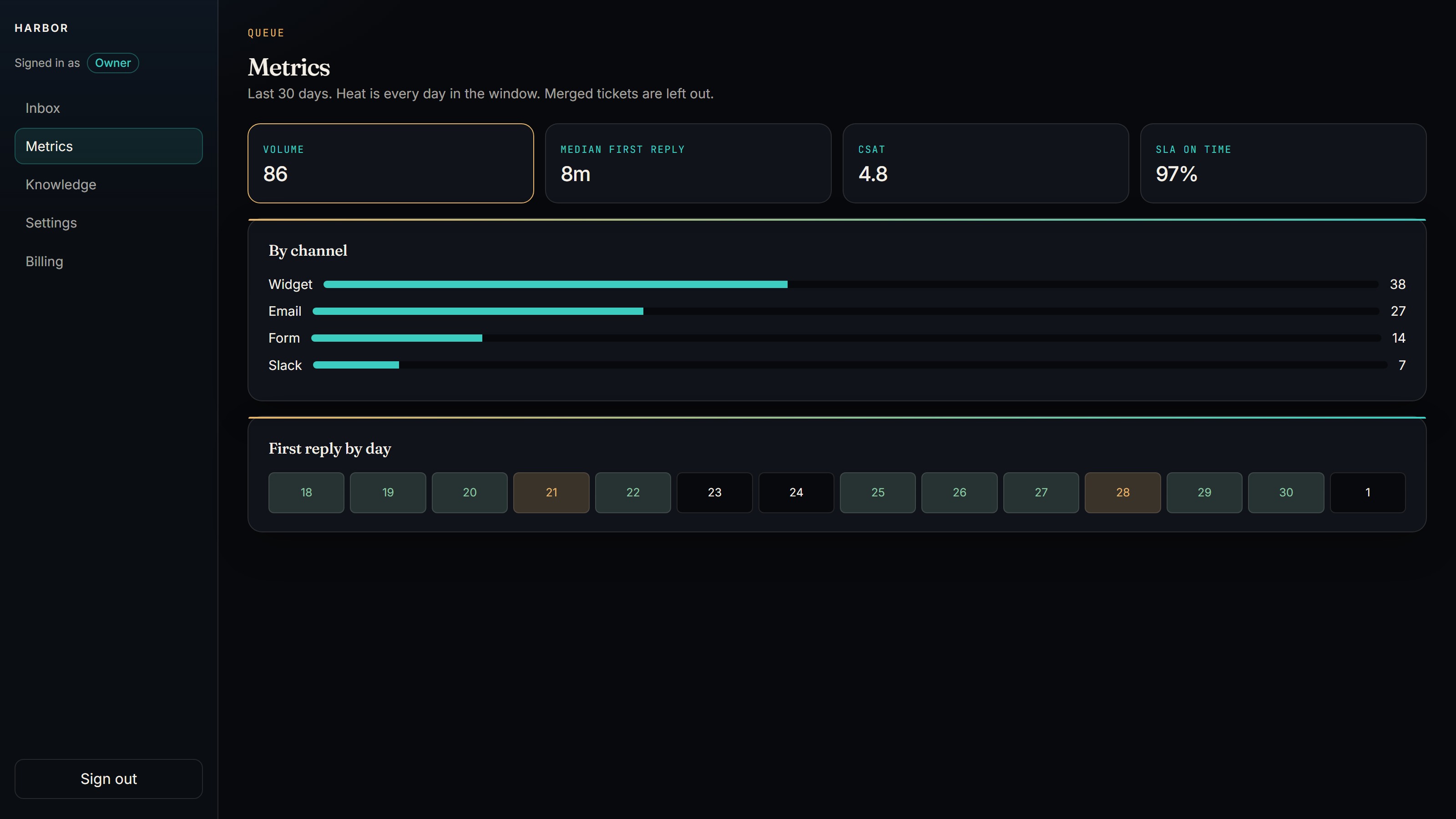The image size is (1456, 819).
Task: Select the dark day 24 cell
Action: [x=796, y=492]
